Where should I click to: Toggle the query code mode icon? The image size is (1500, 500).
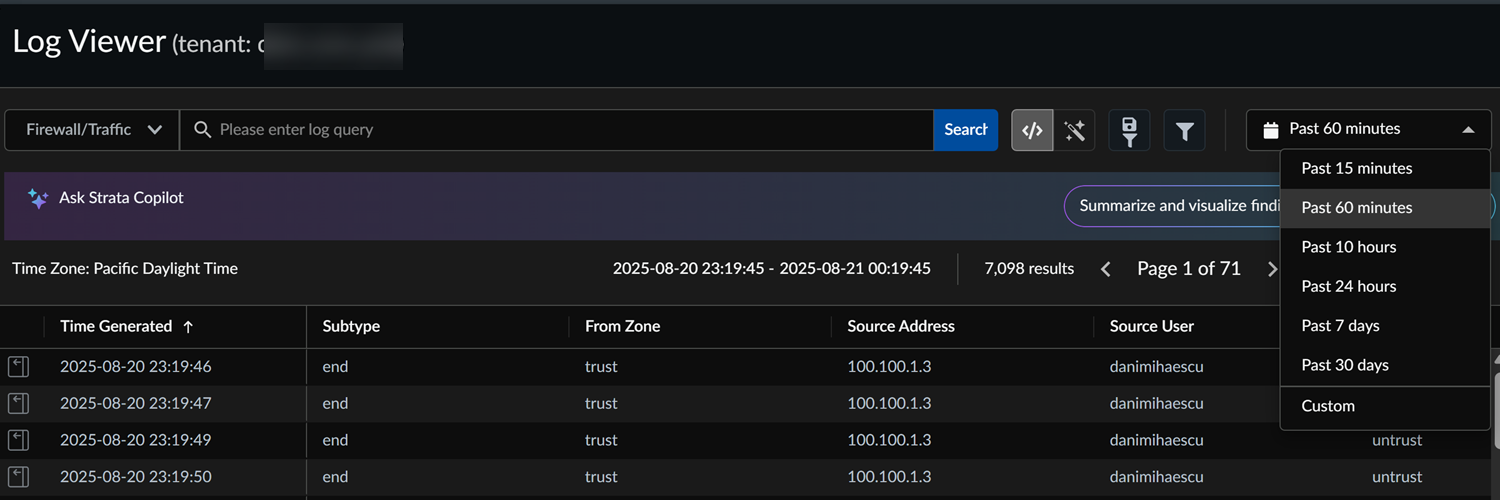coord(1032,130)
